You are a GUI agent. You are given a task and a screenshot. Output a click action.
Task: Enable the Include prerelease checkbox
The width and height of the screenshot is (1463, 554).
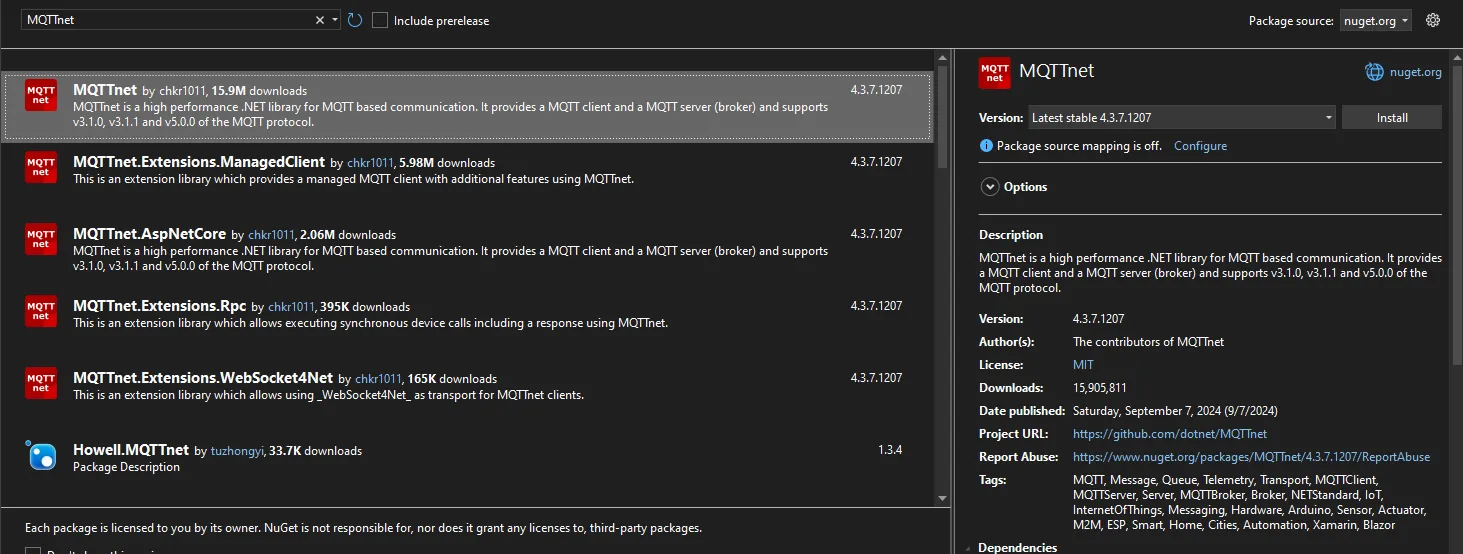pyautogui.click(x=380, y=20)
